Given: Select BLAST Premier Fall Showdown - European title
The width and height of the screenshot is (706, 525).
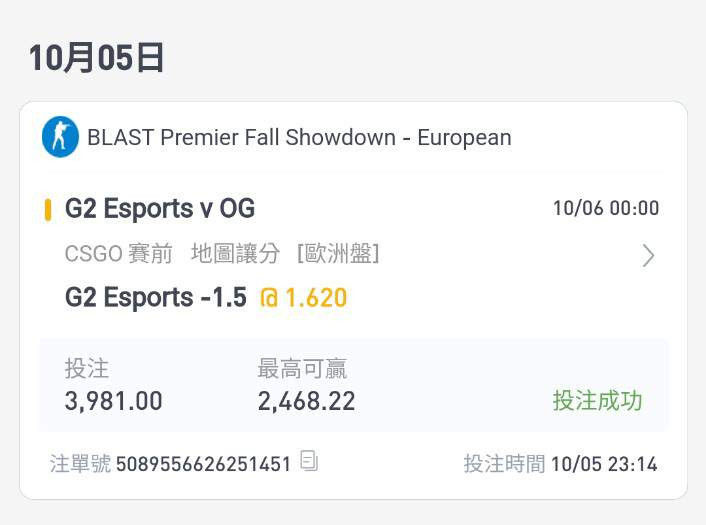Looking at the screenshot, I should pos(299,137).
